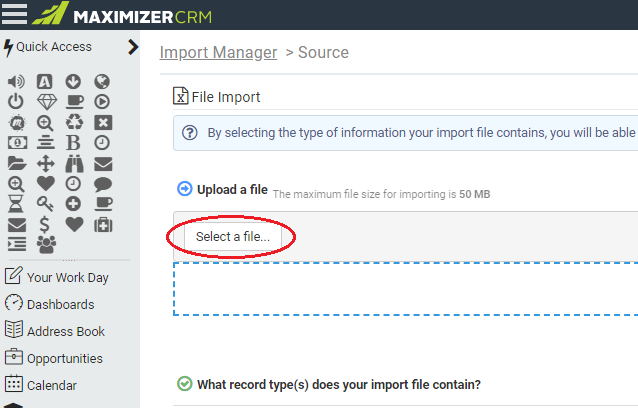The width and height of the screenshot is (638, 408).
Task: Click the key quick access icon
Action: [45, 204]
